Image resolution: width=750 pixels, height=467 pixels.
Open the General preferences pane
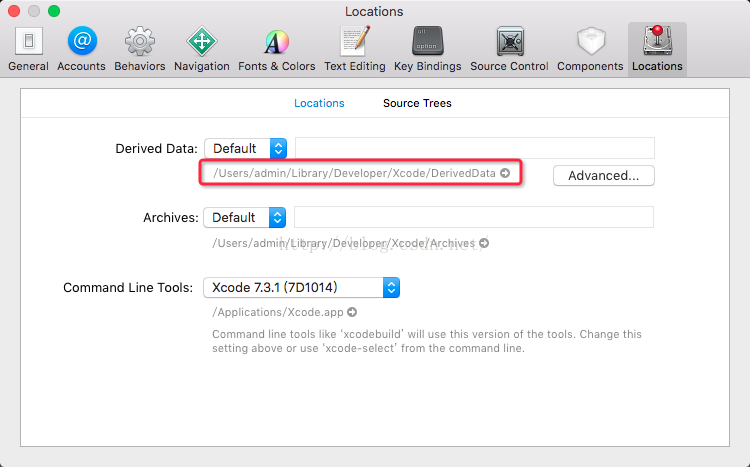pos(28,49)
